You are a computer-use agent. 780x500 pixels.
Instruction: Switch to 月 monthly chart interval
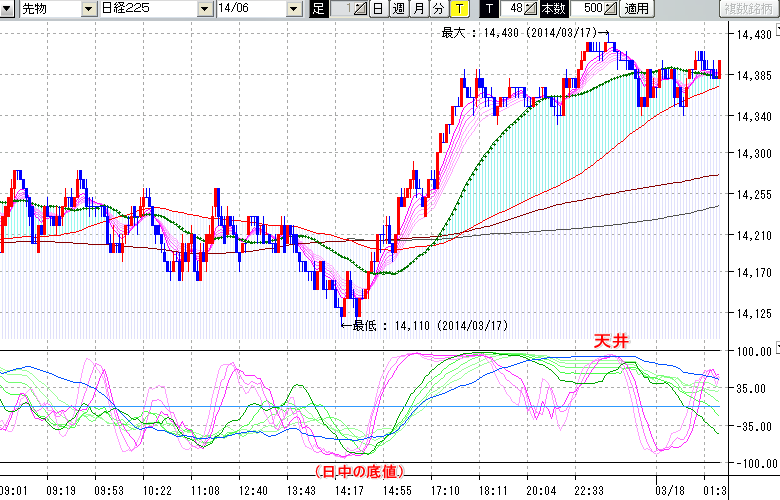point(417,9)
